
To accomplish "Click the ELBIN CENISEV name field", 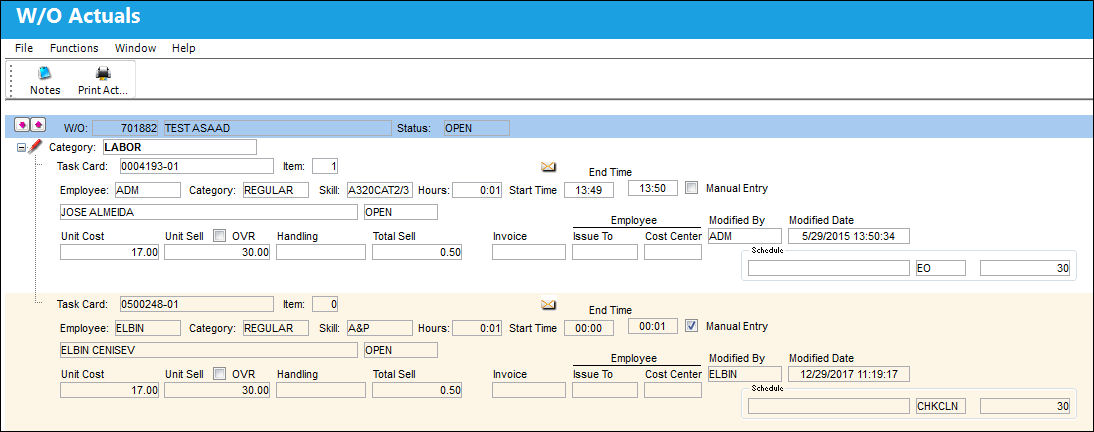I will (209, 350).
